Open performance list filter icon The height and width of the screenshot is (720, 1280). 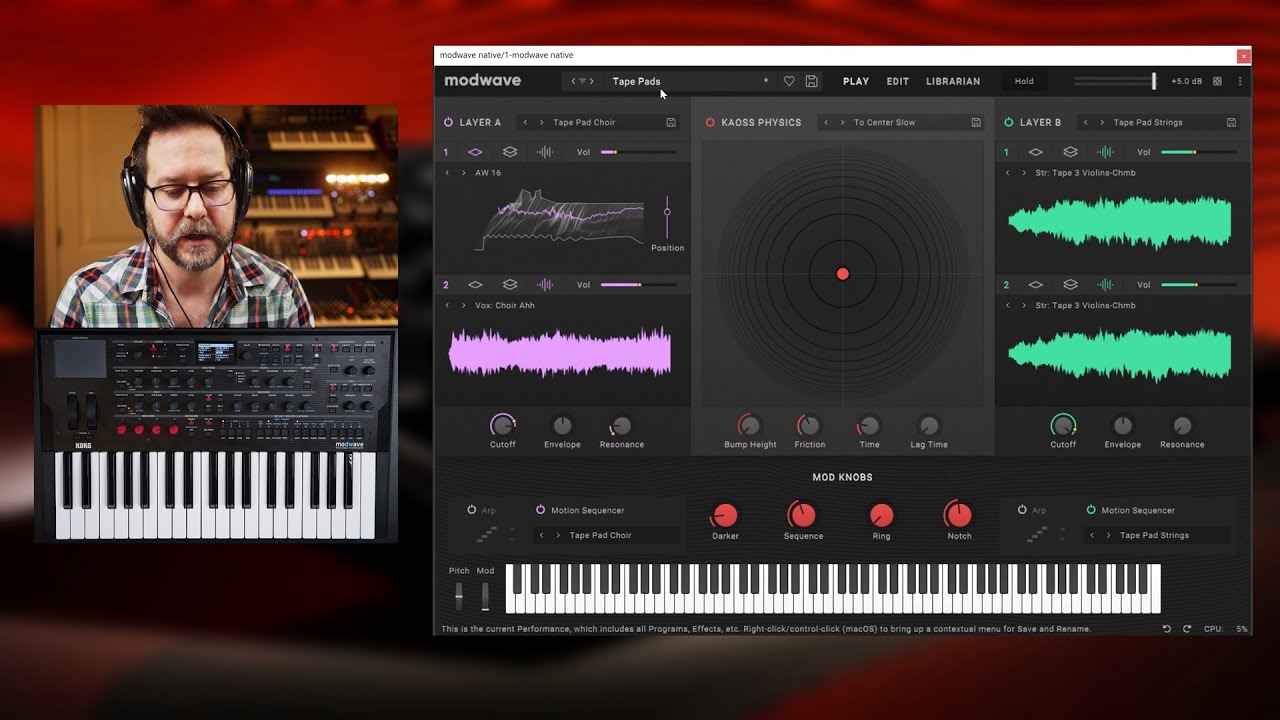(x=582, y=81)
